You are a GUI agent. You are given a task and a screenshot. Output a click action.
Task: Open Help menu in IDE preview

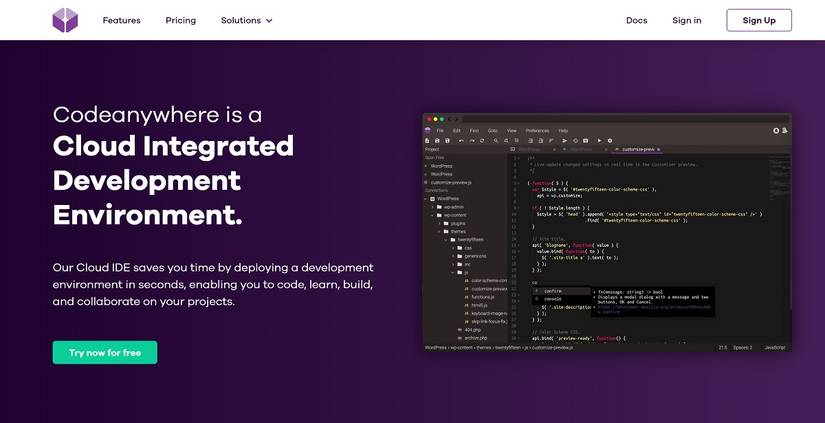(x=563, y=130)
